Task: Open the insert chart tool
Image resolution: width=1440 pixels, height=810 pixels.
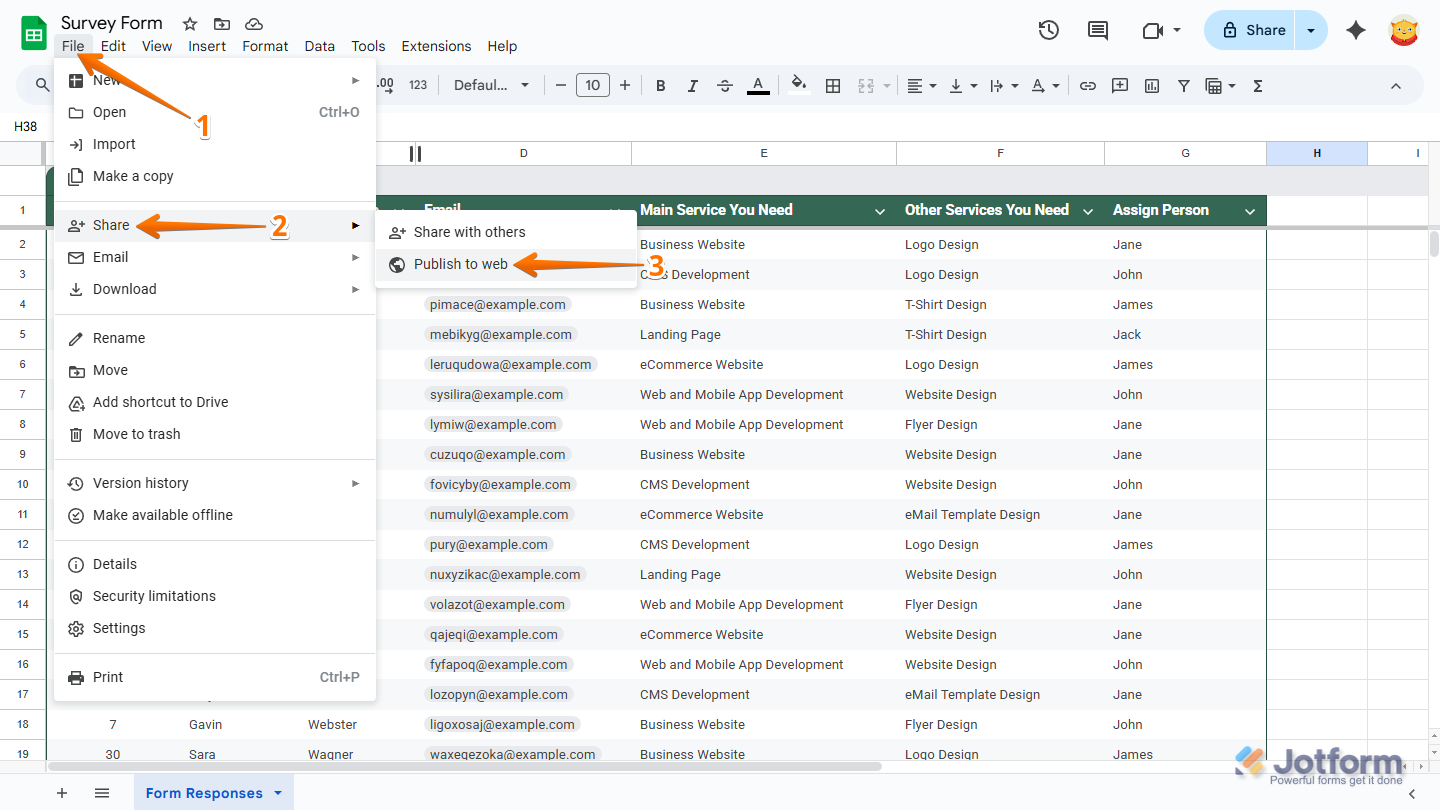Action: (x=1151, y=85)
